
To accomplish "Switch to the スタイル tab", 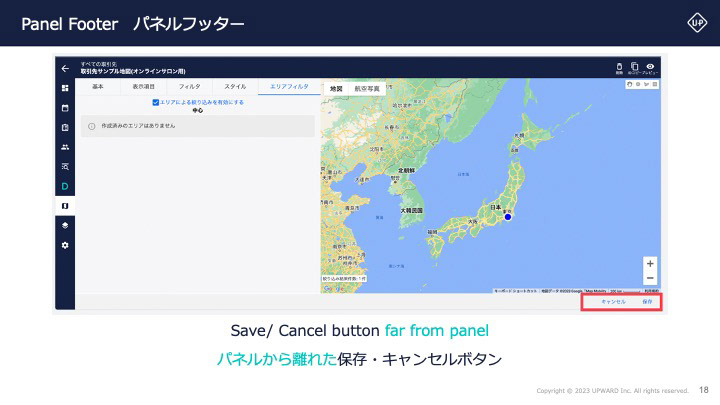I will 235,86.
